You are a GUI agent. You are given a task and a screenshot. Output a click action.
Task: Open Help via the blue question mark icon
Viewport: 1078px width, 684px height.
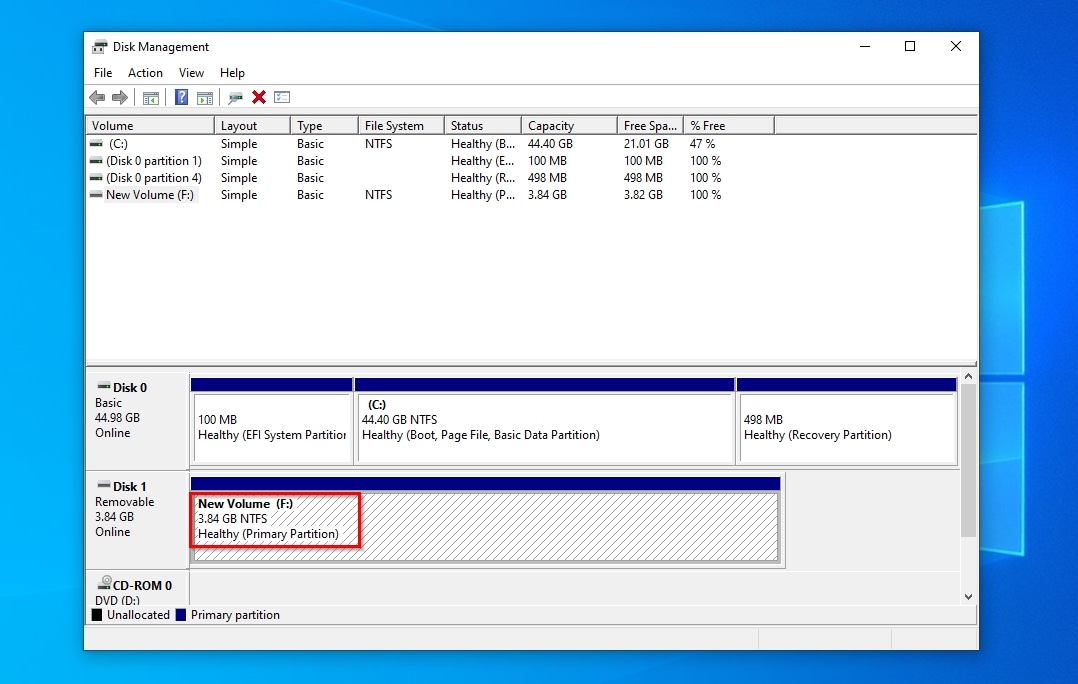click(x=182, y=98)
